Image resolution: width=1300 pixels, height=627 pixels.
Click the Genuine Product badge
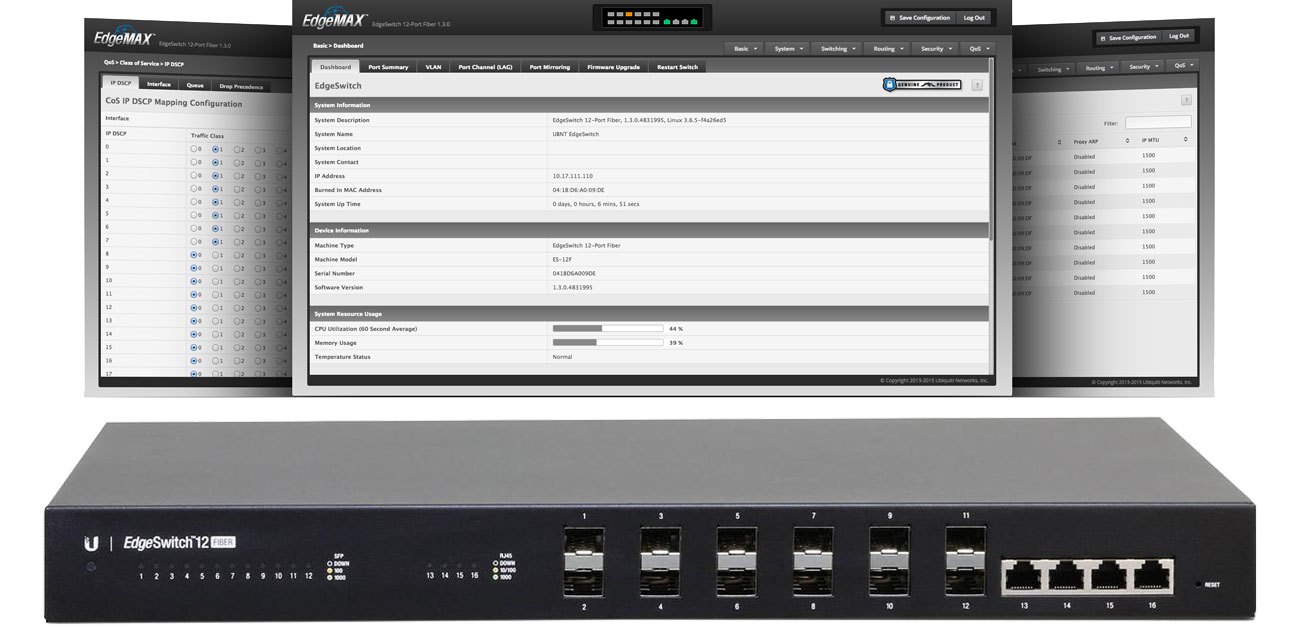pyautogui.click(x=922, y=85)
